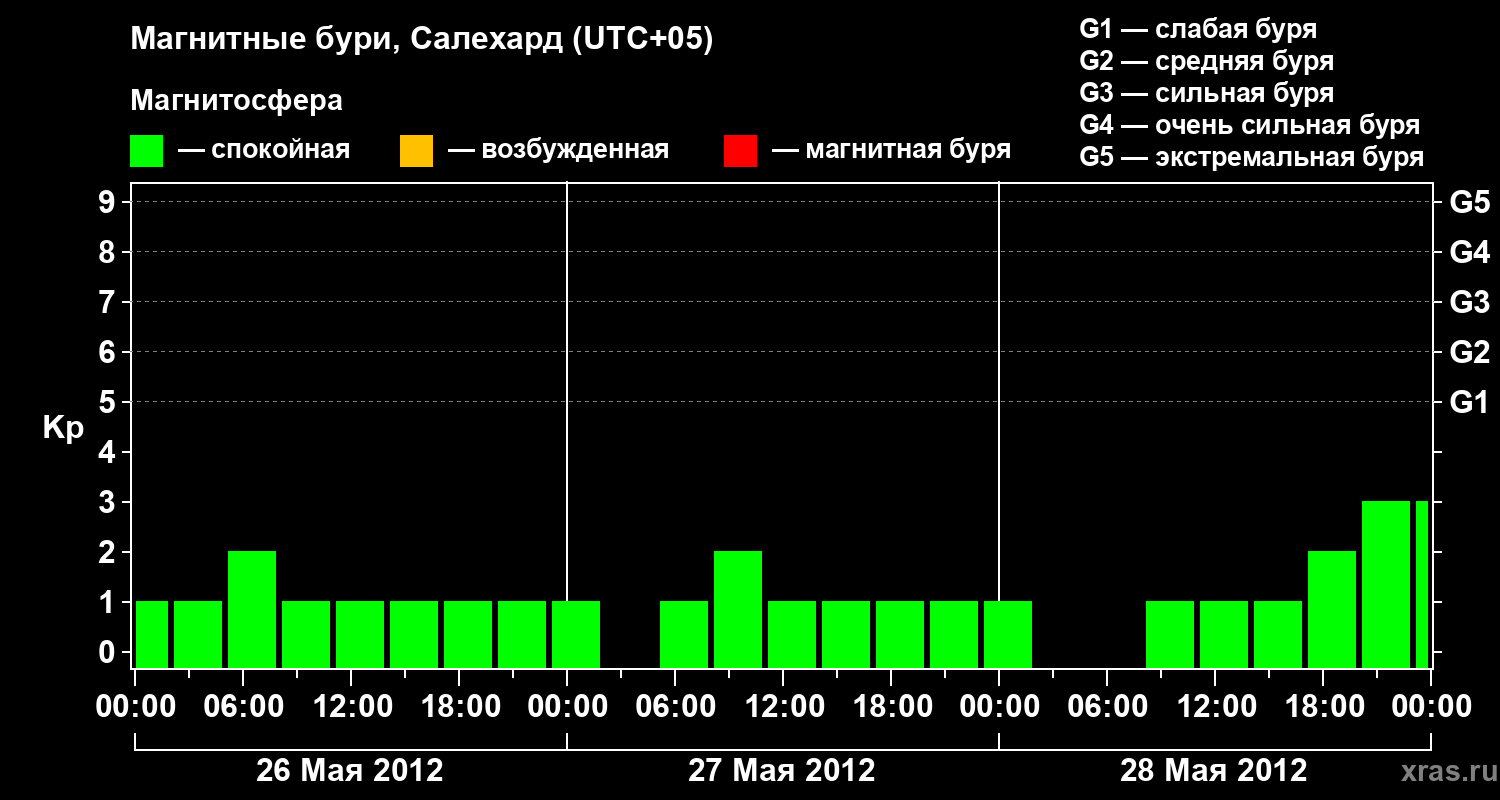
Task: Click the bar spanning midnight between 27 and 28 Мая
Action: 1008,634
